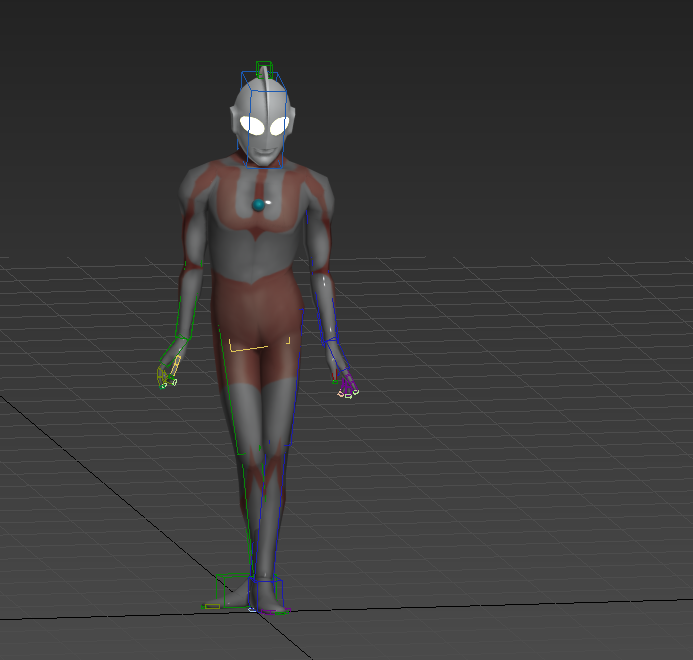The width and height of the screenshot is (693, 660).
Task: Select the purple finger bones on the hand
Action: pyautogui.click(x=348, y=385)
